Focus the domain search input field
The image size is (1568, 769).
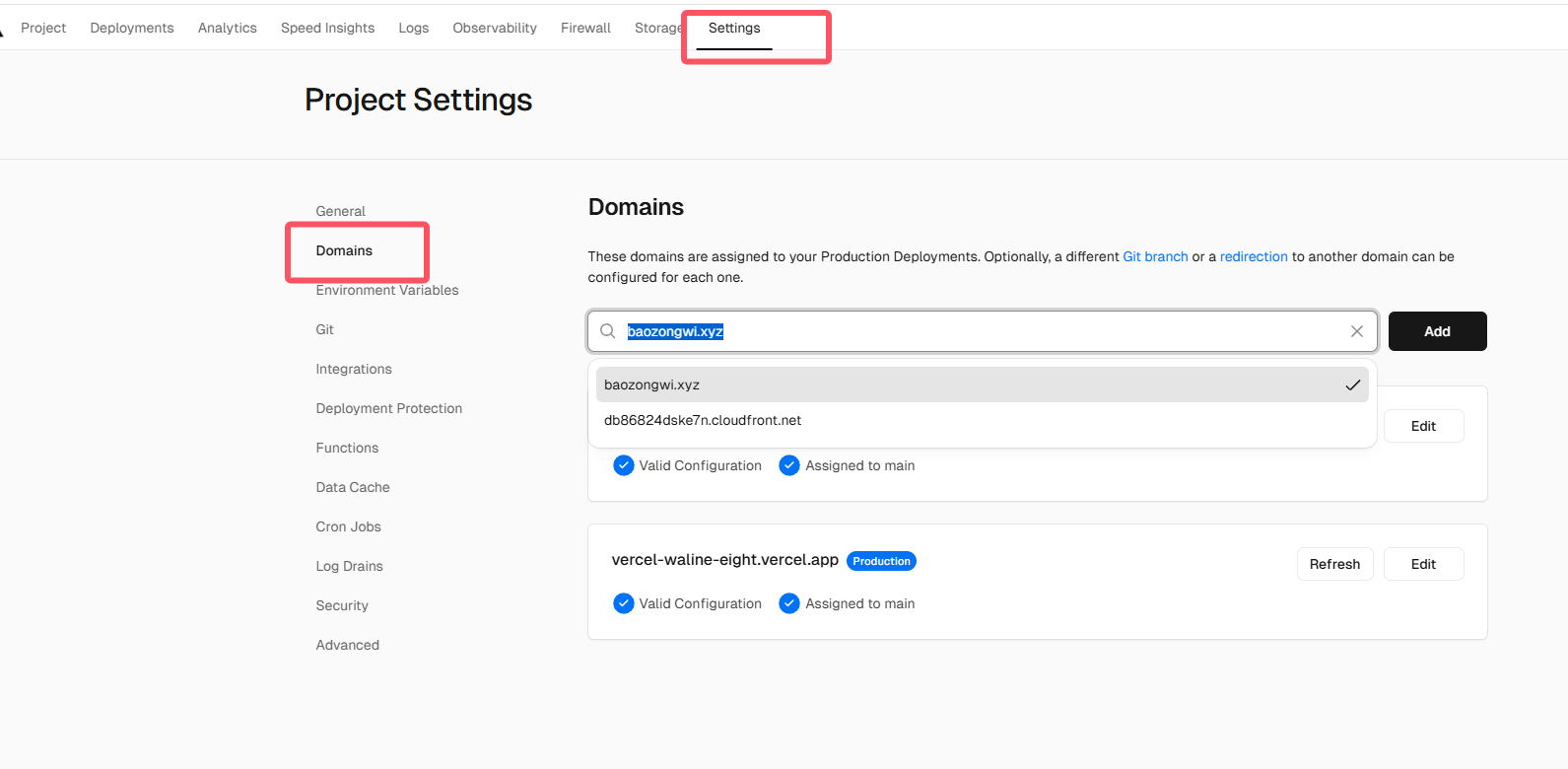tap(986, 331)
